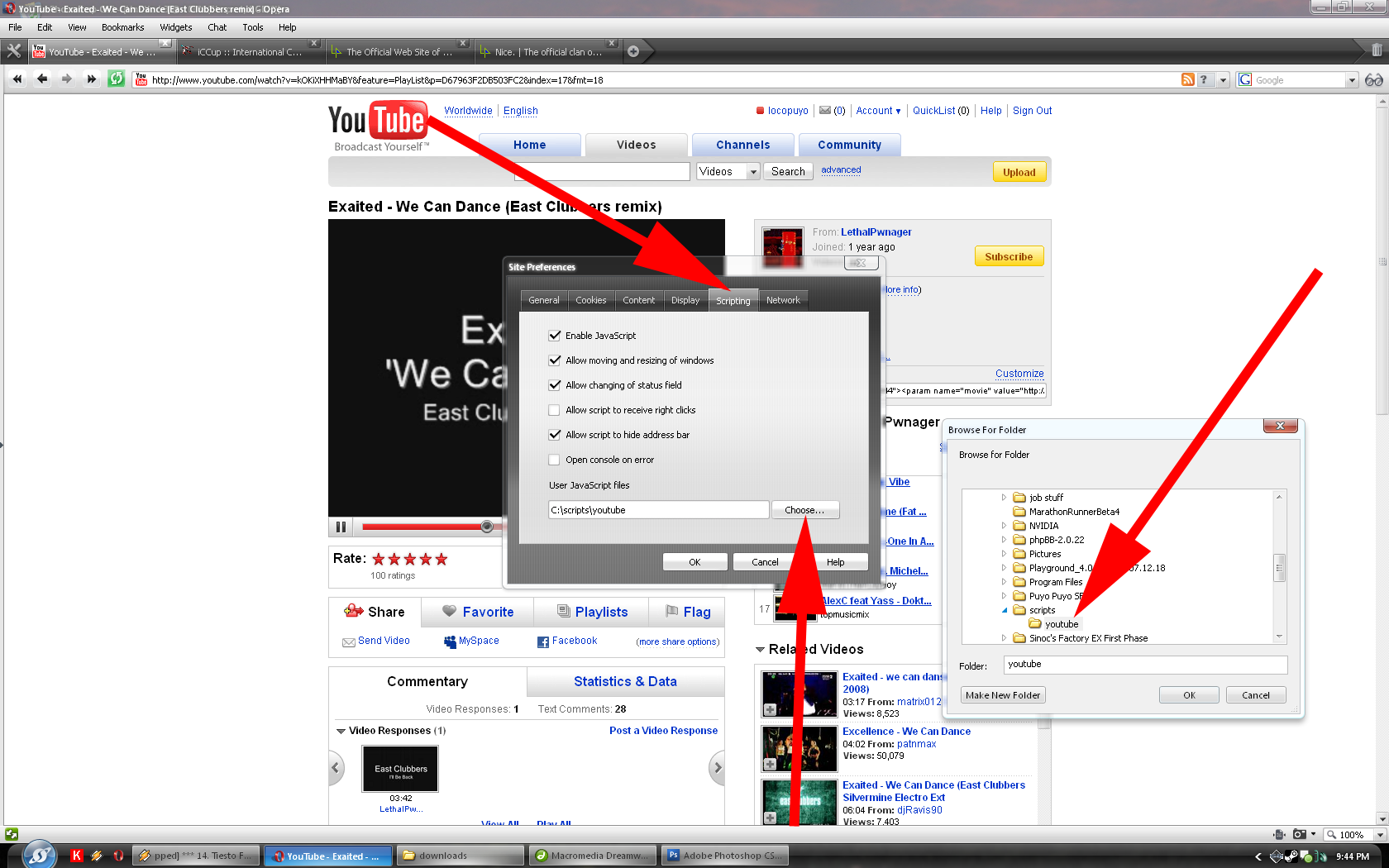The image size is (1389, 868).
Task: Click the forward arrow button
Action: coord(67,79)
